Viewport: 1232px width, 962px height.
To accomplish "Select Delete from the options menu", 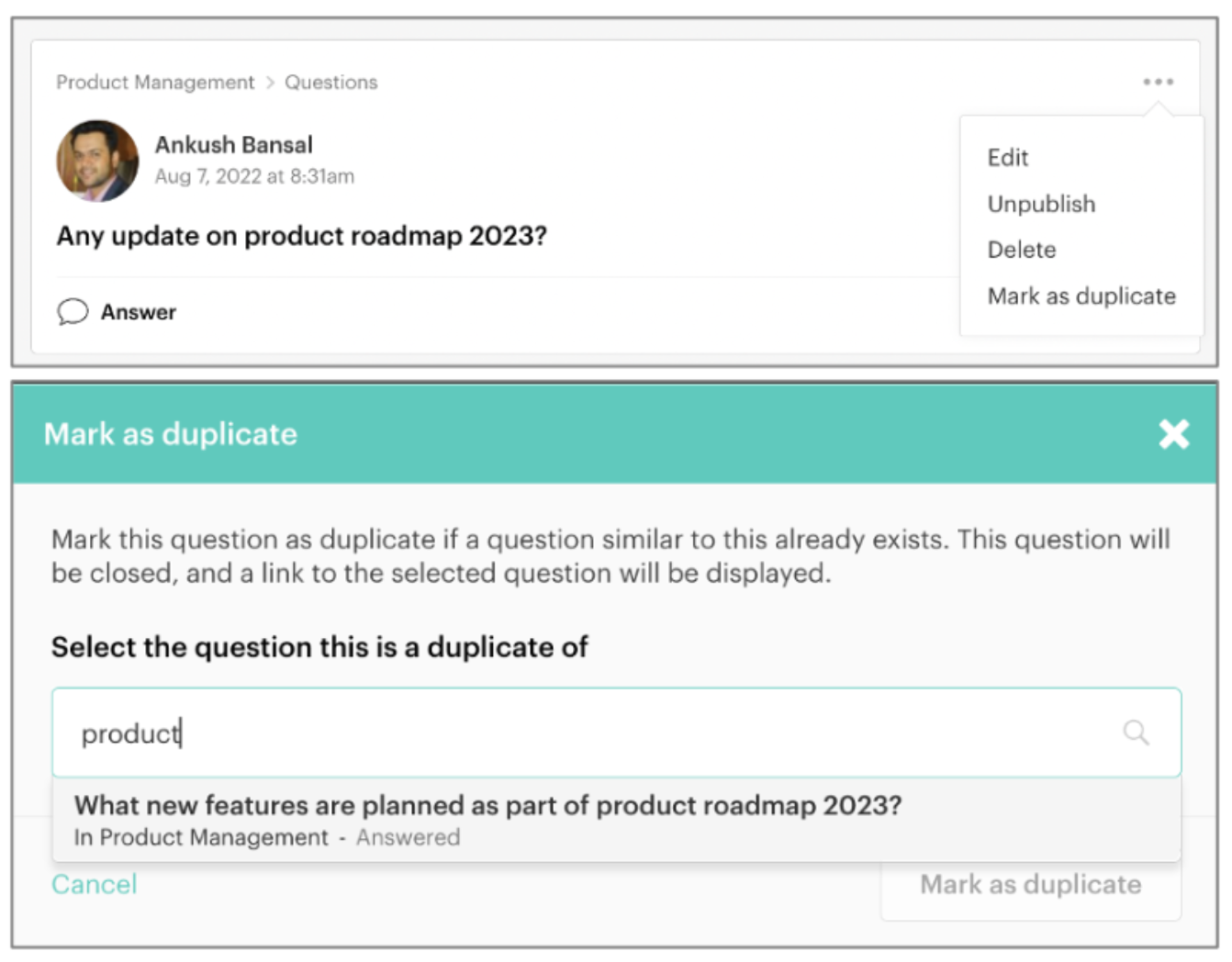I will 1022,250.
